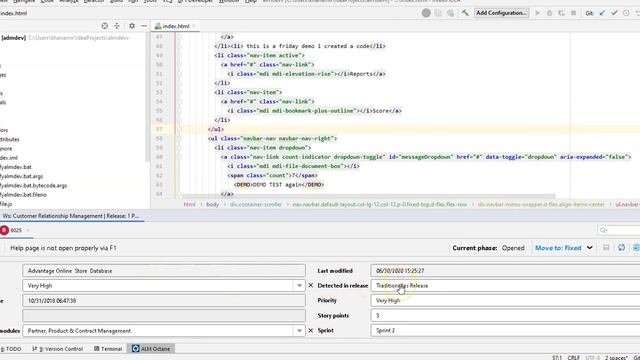Click the Octane search field
The image size is (640, 360).
tap(619, 230)
